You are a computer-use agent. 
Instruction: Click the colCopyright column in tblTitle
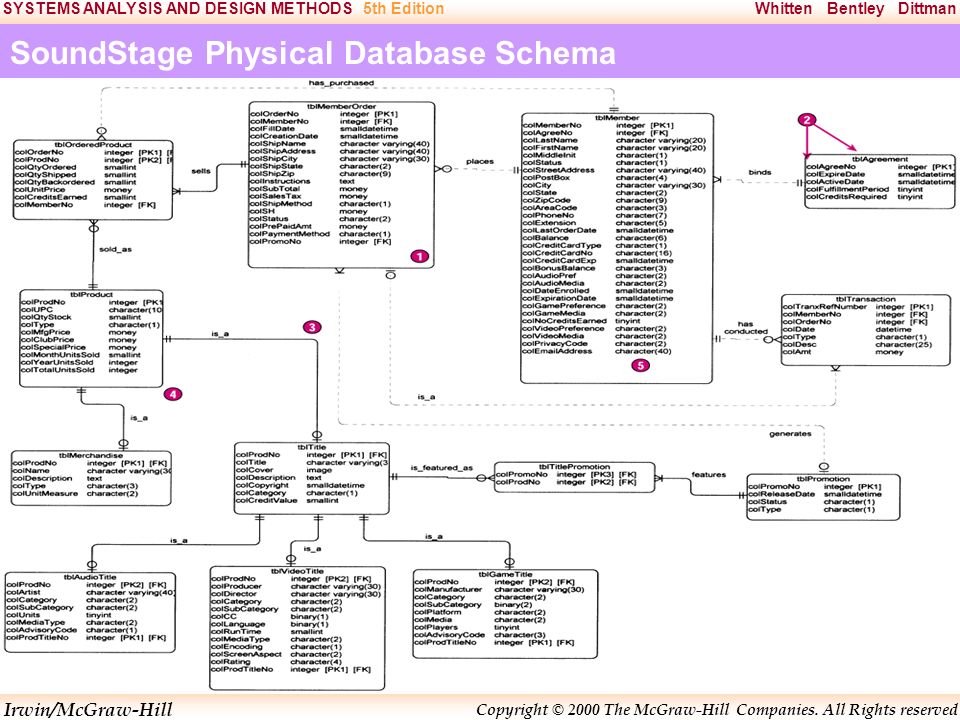click(x=301, y=485)
